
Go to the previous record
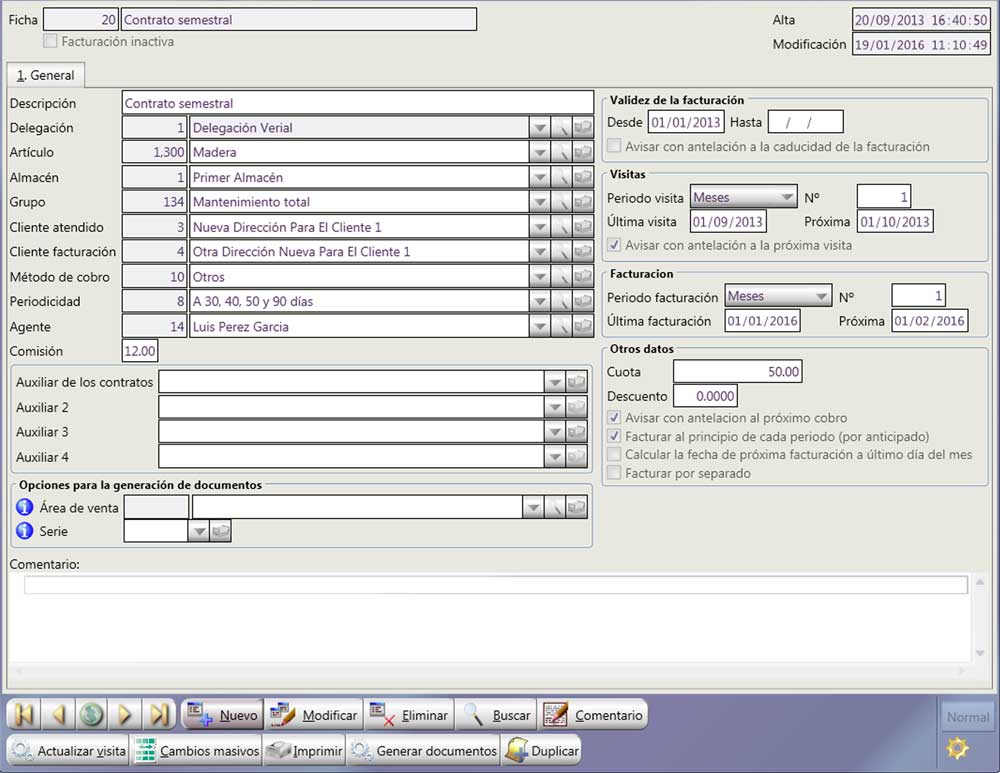click(58, 715)
